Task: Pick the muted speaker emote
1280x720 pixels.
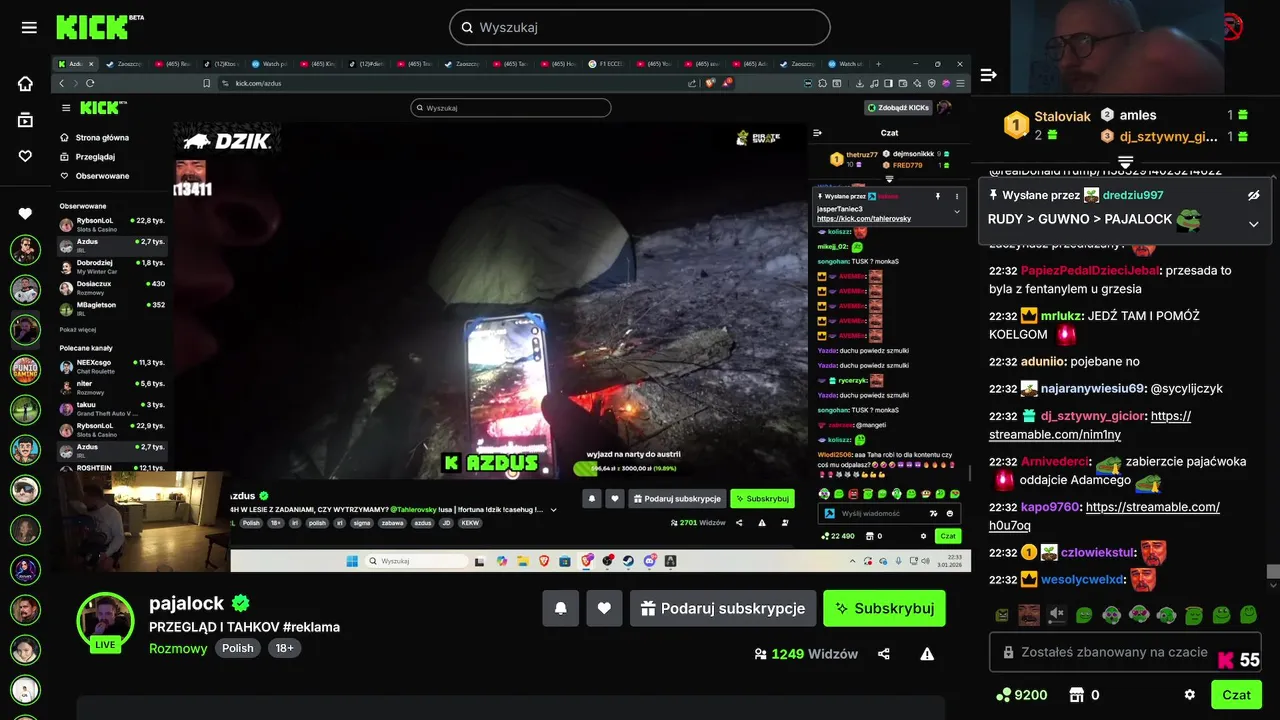Action: [1056, 614]
